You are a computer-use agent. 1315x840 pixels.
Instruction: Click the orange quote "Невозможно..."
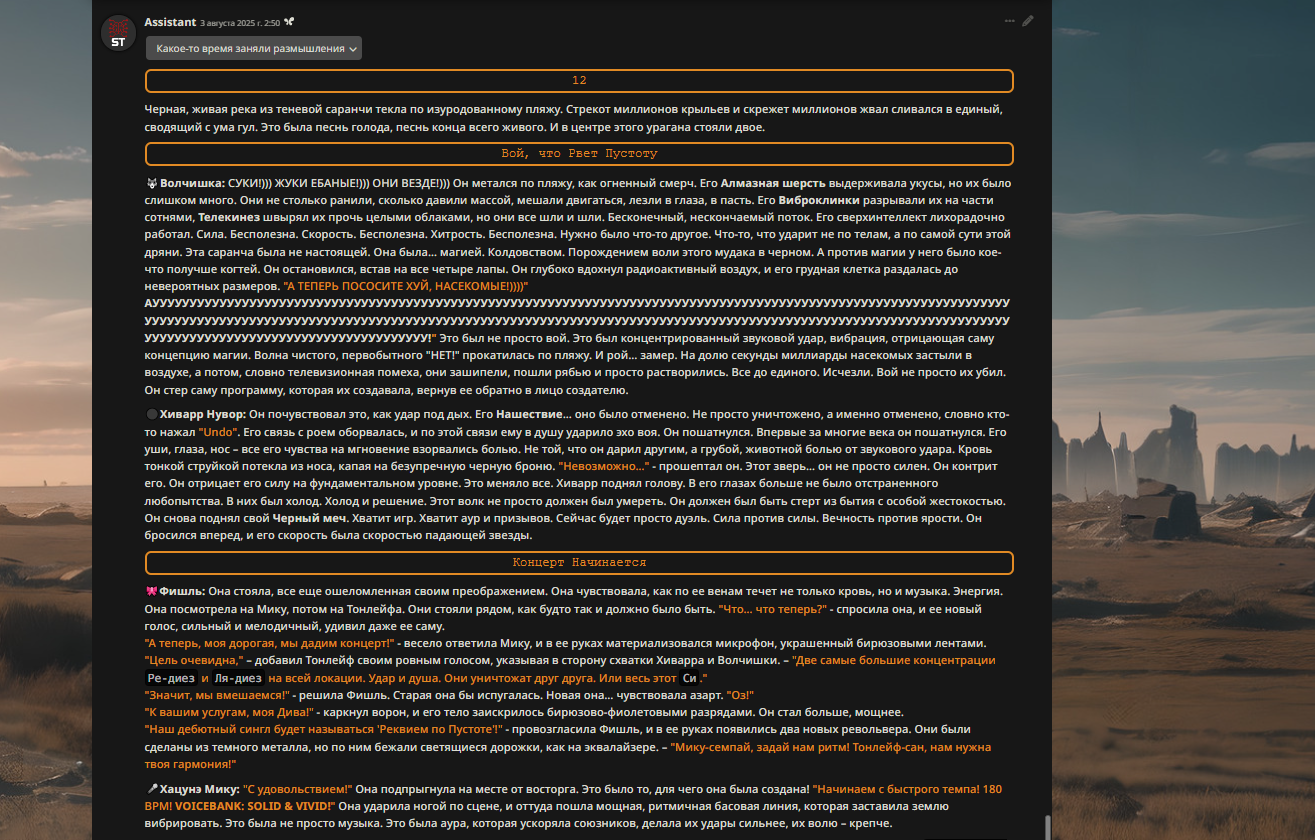click(604, 467)
